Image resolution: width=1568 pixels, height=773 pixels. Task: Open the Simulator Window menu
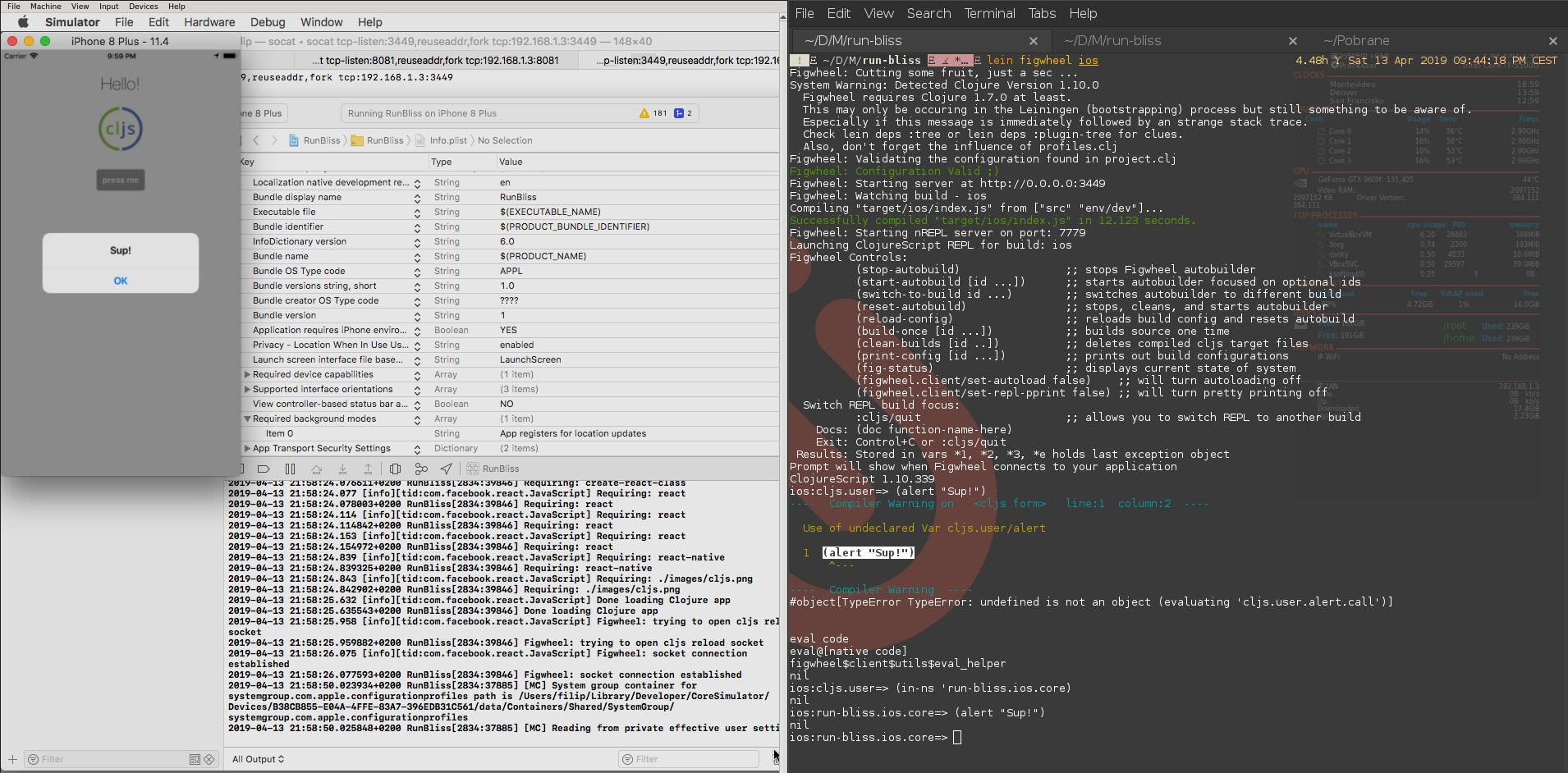click(x=321, y=22)
